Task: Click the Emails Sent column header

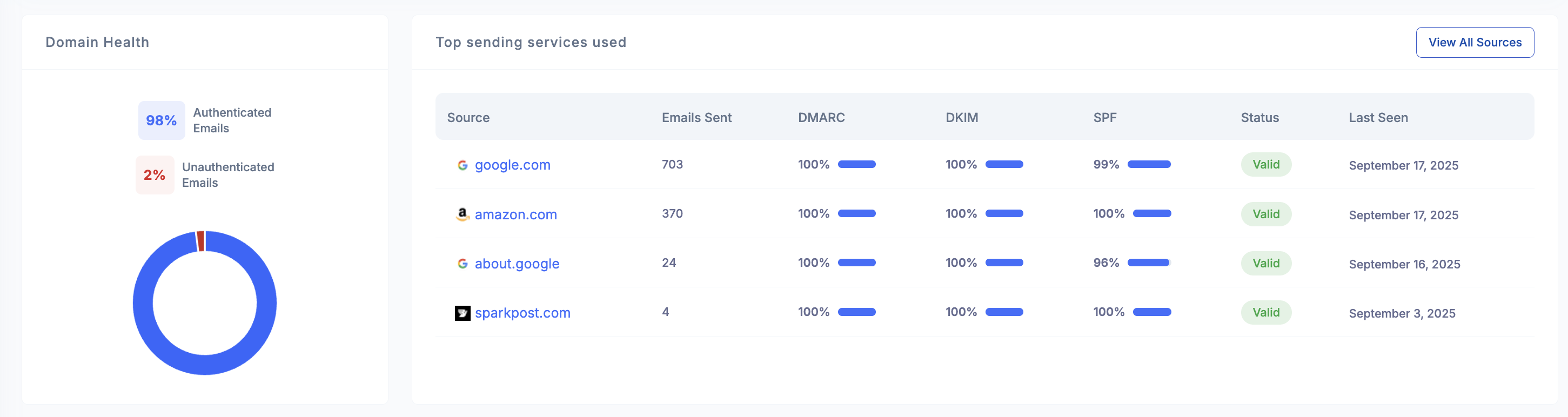Action: [x=696, y=118]
